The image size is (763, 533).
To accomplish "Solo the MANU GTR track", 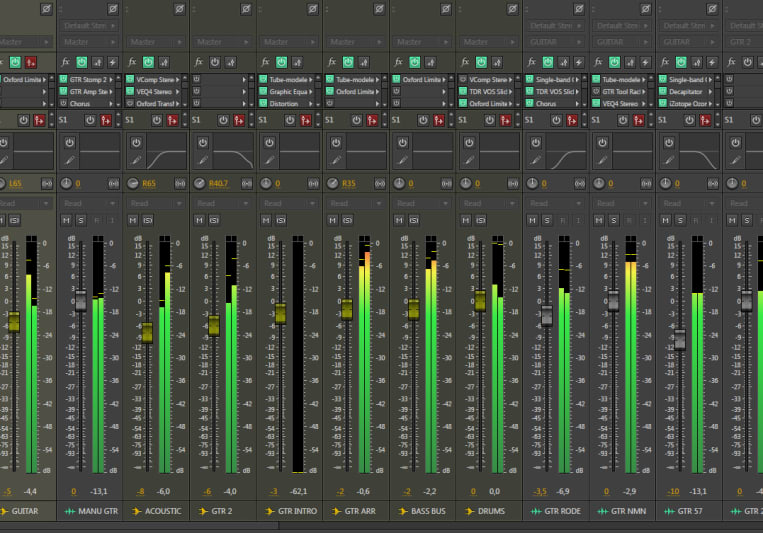I will coord(81,221).
